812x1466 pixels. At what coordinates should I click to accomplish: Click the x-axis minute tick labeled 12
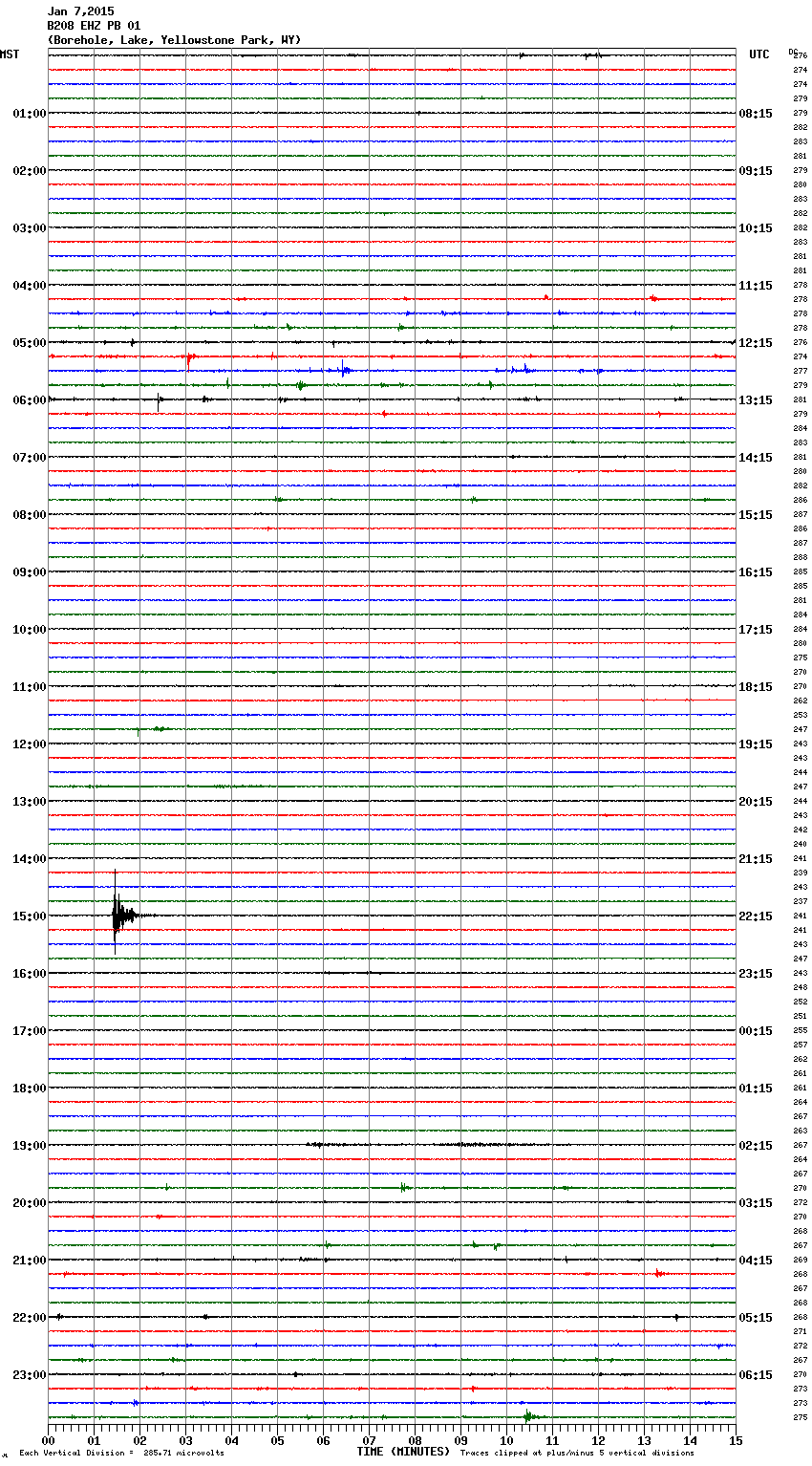pyautogui.click(x=598, y=1441)
